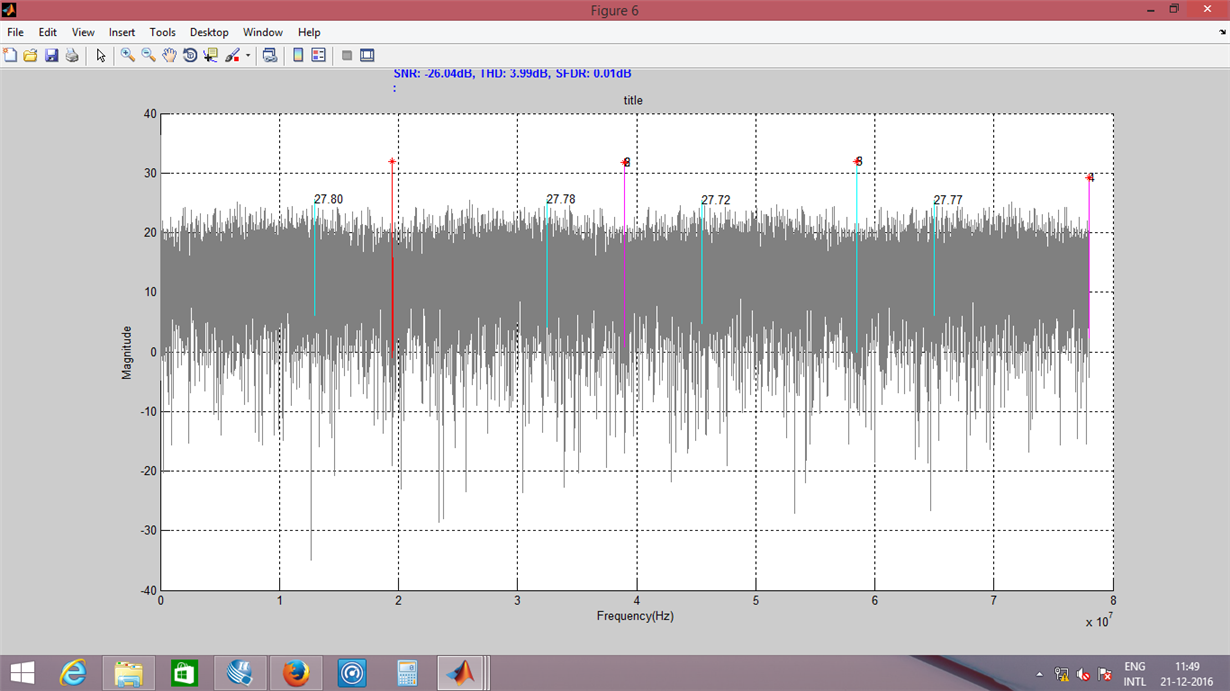1230x691 pixels.
Task: Enable the Data Cursor tool
Action: click(x=211, y=56)
